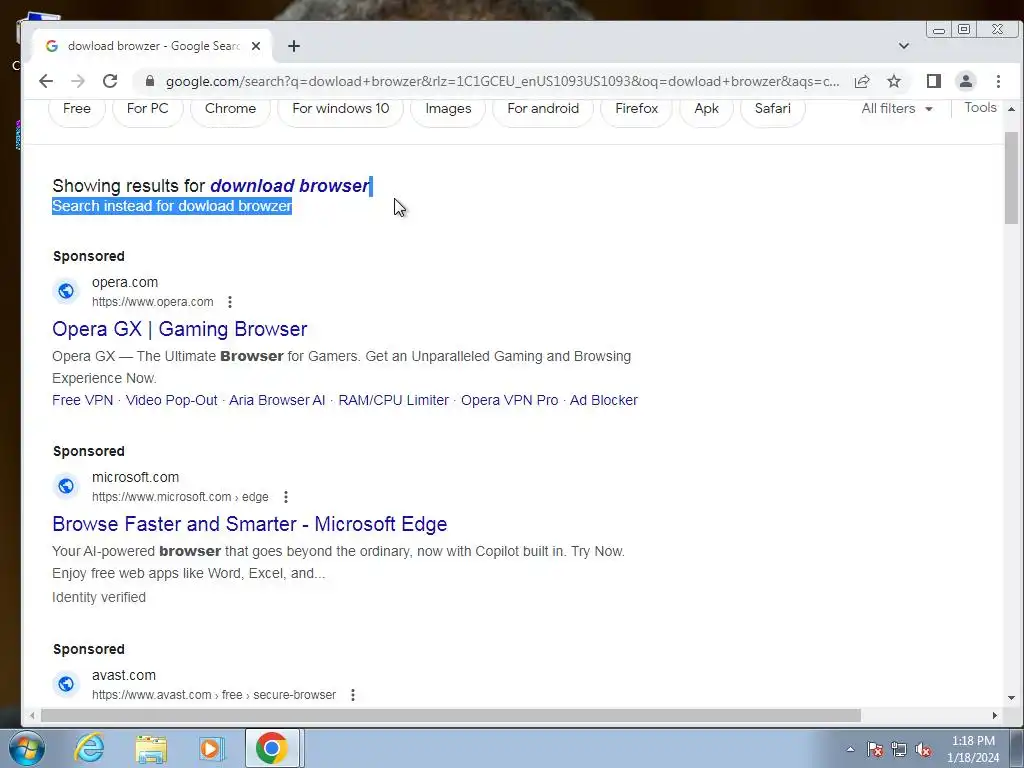This screenshot has height=768, width=1024.
Task: Open options menu for avast.com ad
Action: pos(353,695)
